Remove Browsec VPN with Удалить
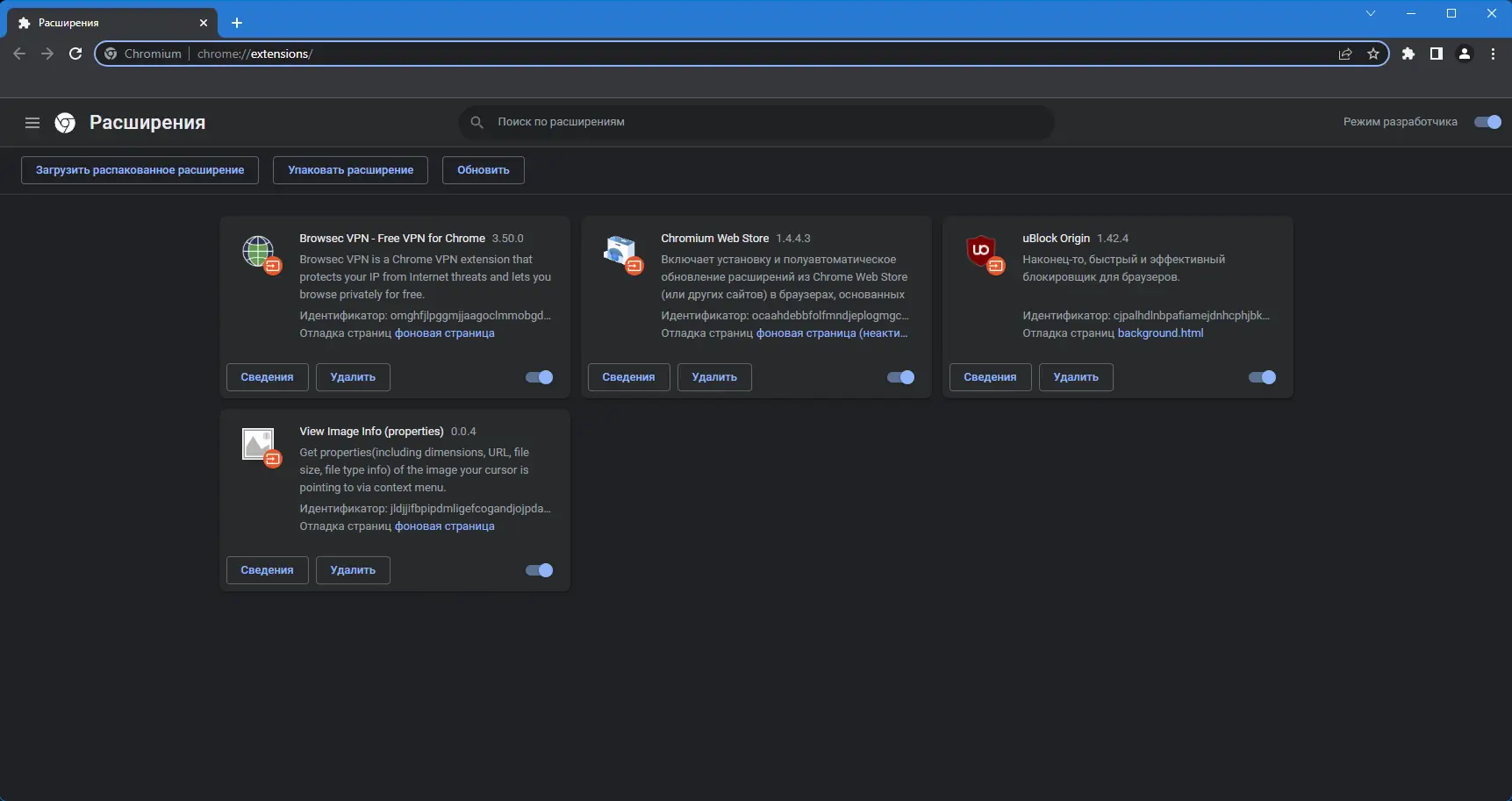The image size is (1512, 801). [353, 377]
